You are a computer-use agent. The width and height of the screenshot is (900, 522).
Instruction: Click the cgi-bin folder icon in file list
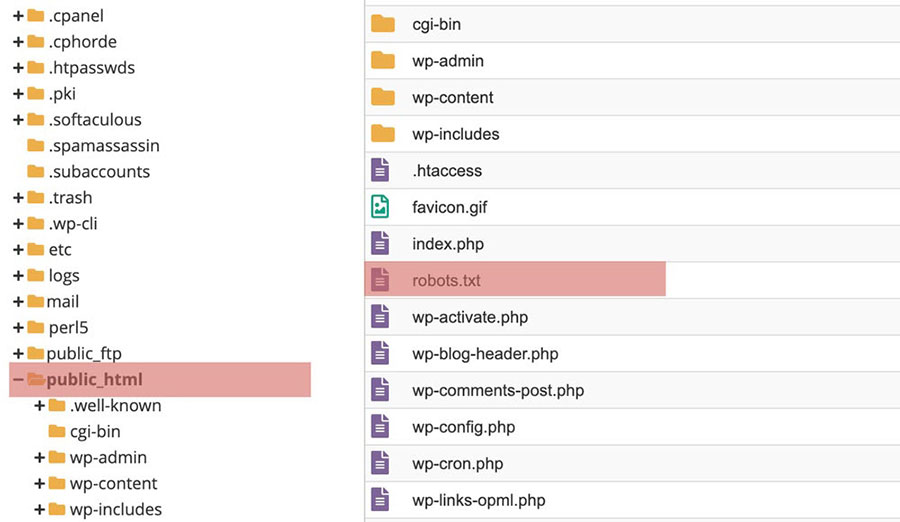pyautogui.click(x=383, y=24)
